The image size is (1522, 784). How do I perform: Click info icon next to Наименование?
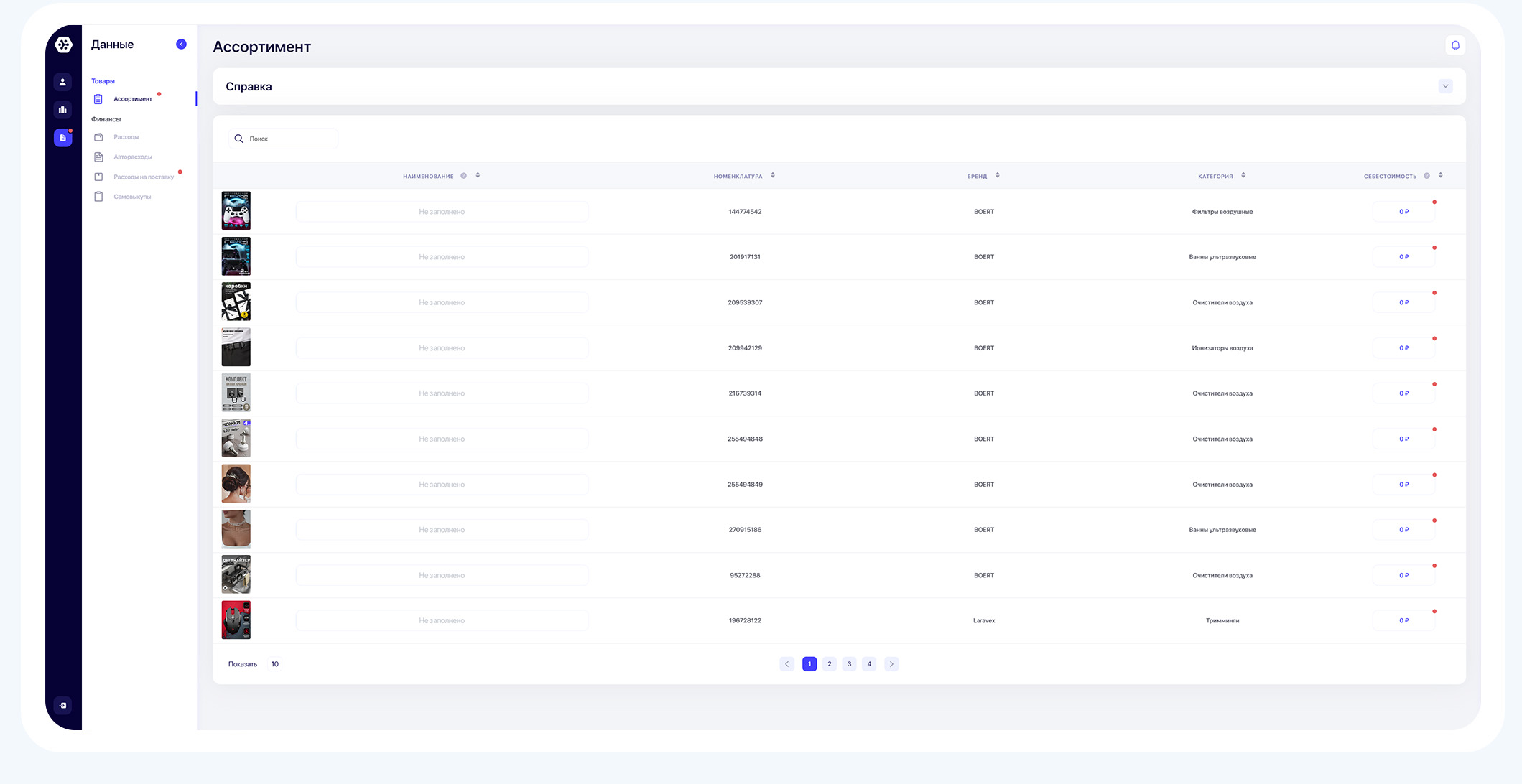coord(464,176)
